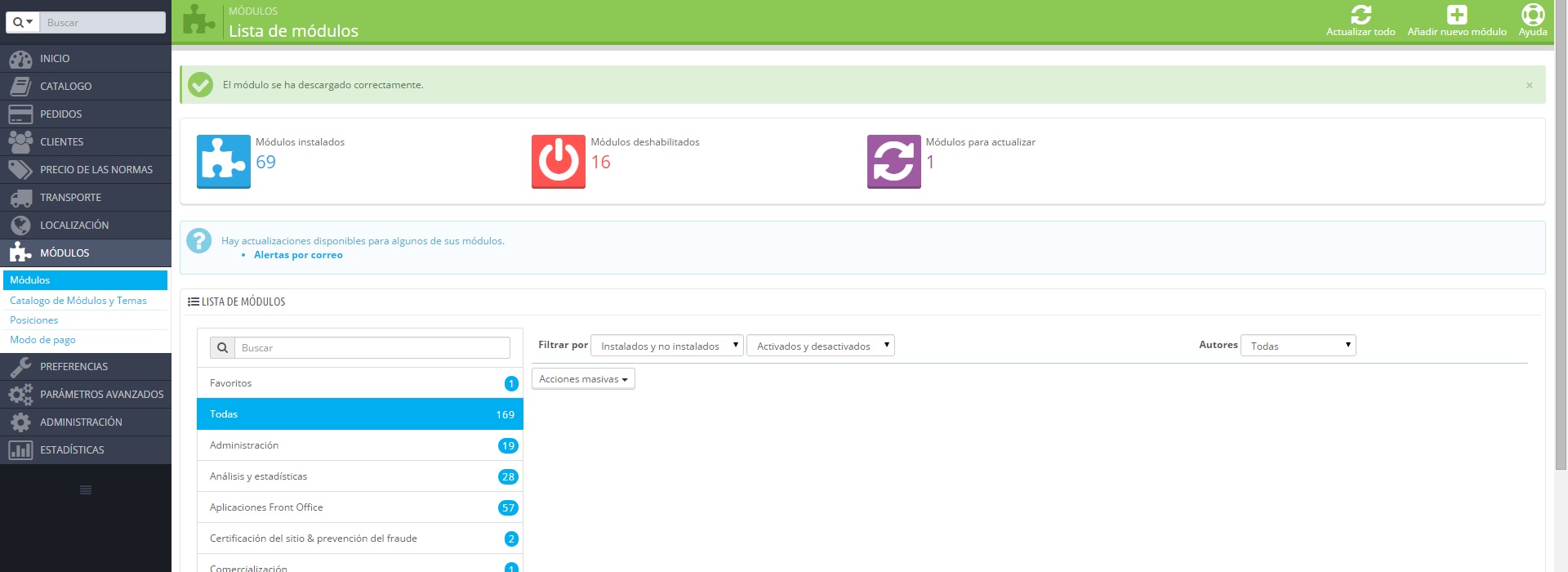Open the Acciones masivas dropdown
The height and width of the screenshot is (572, 1568).
point(583,379)
